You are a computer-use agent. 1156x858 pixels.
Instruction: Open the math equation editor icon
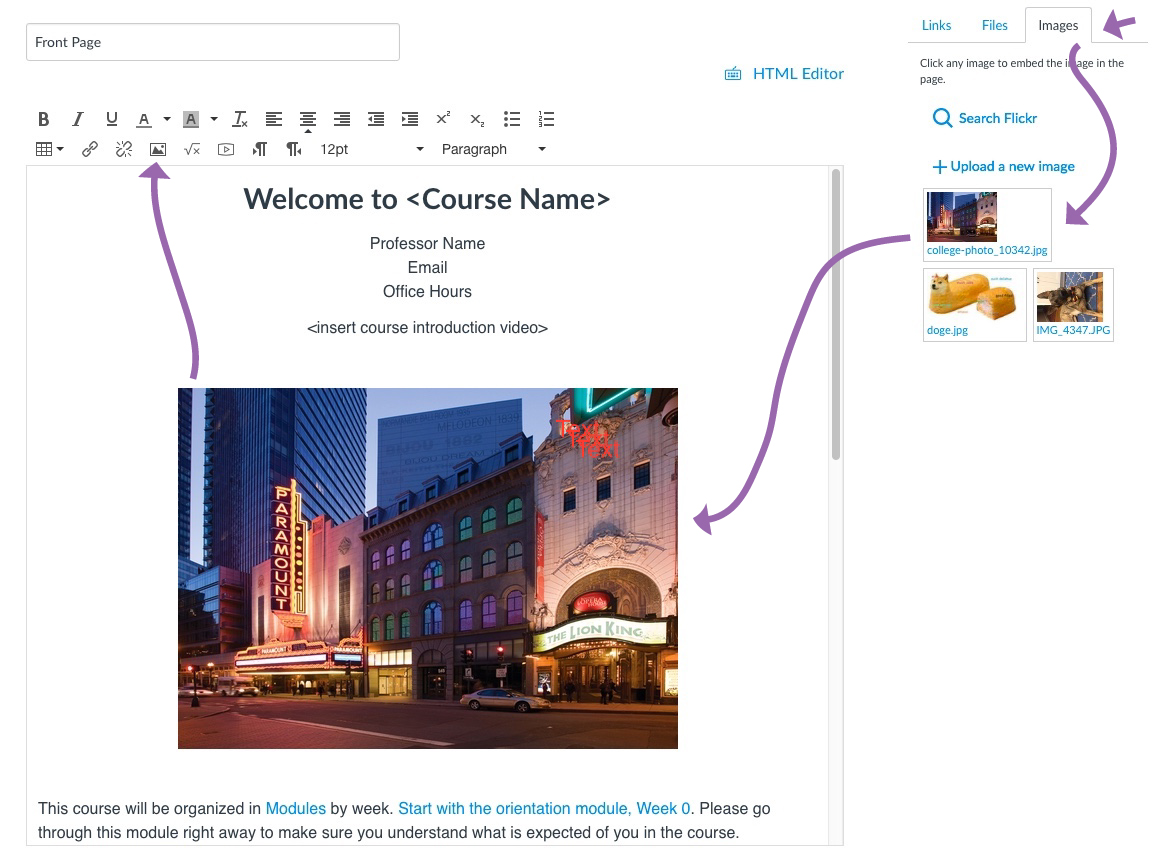(192, 149)
